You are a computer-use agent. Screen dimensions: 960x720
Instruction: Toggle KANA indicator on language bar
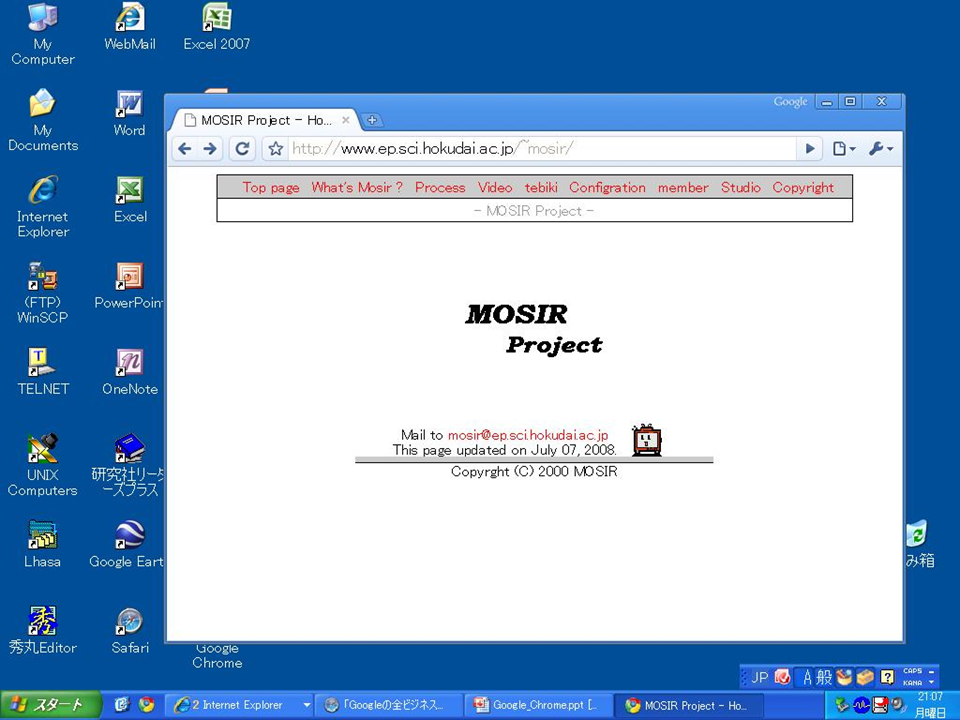(912, 683)
